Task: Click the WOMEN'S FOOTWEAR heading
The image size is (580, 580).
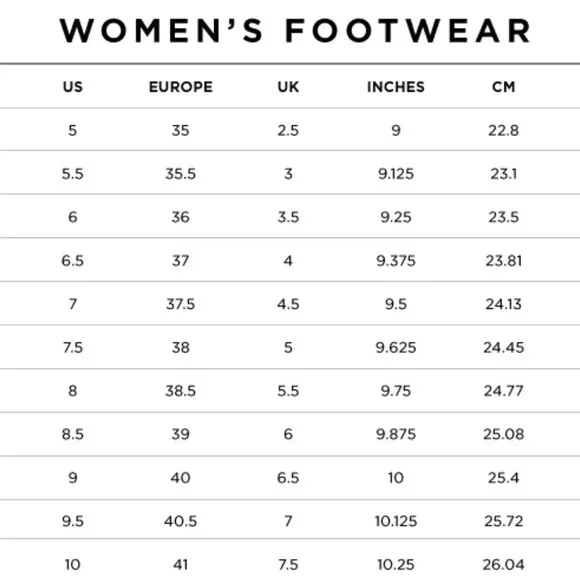Action: pyautogui.click(x=295, y=31)
